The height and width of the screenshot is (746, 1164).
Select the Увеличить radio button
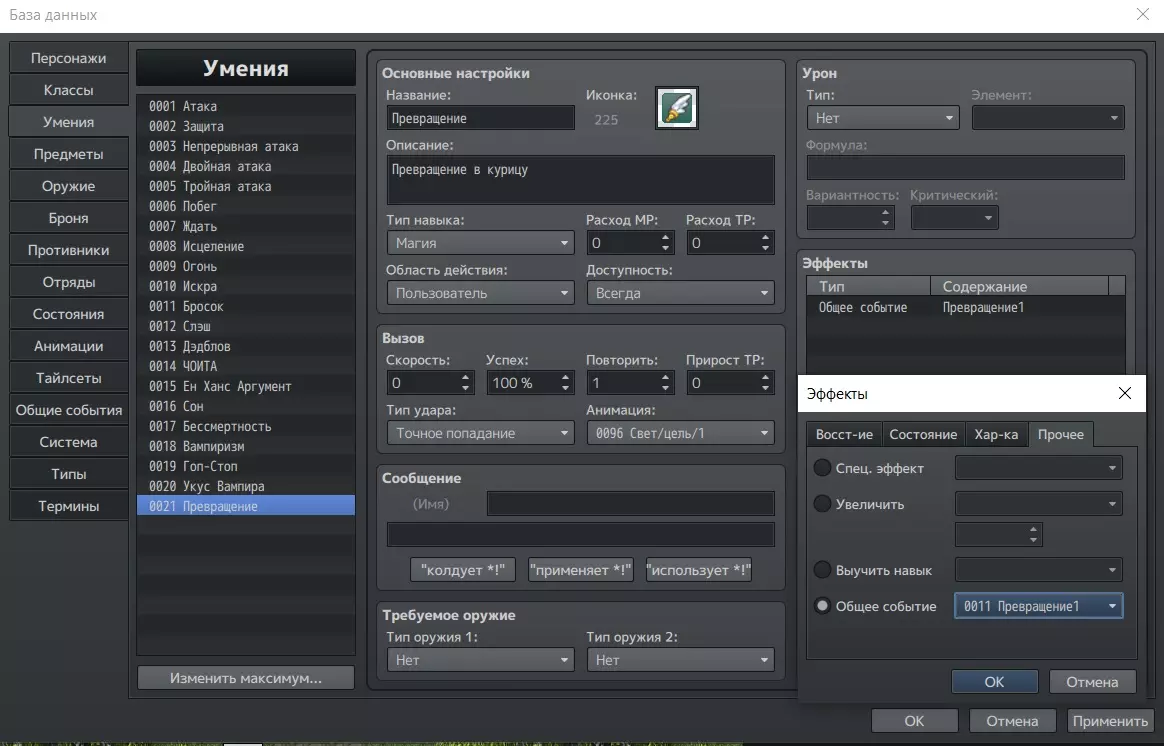(822, 503)
